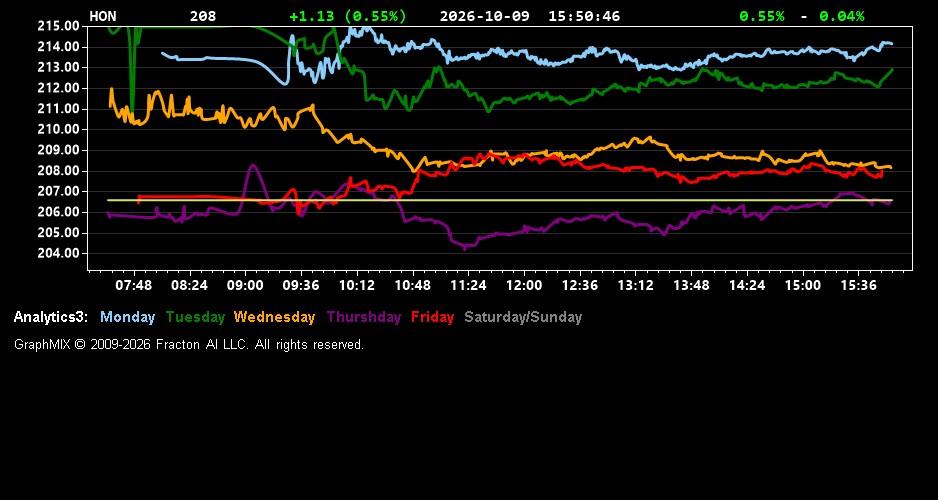Click the 205.00 y-axis label
Viewport: 938px width, 500px height.
(59, 233)
